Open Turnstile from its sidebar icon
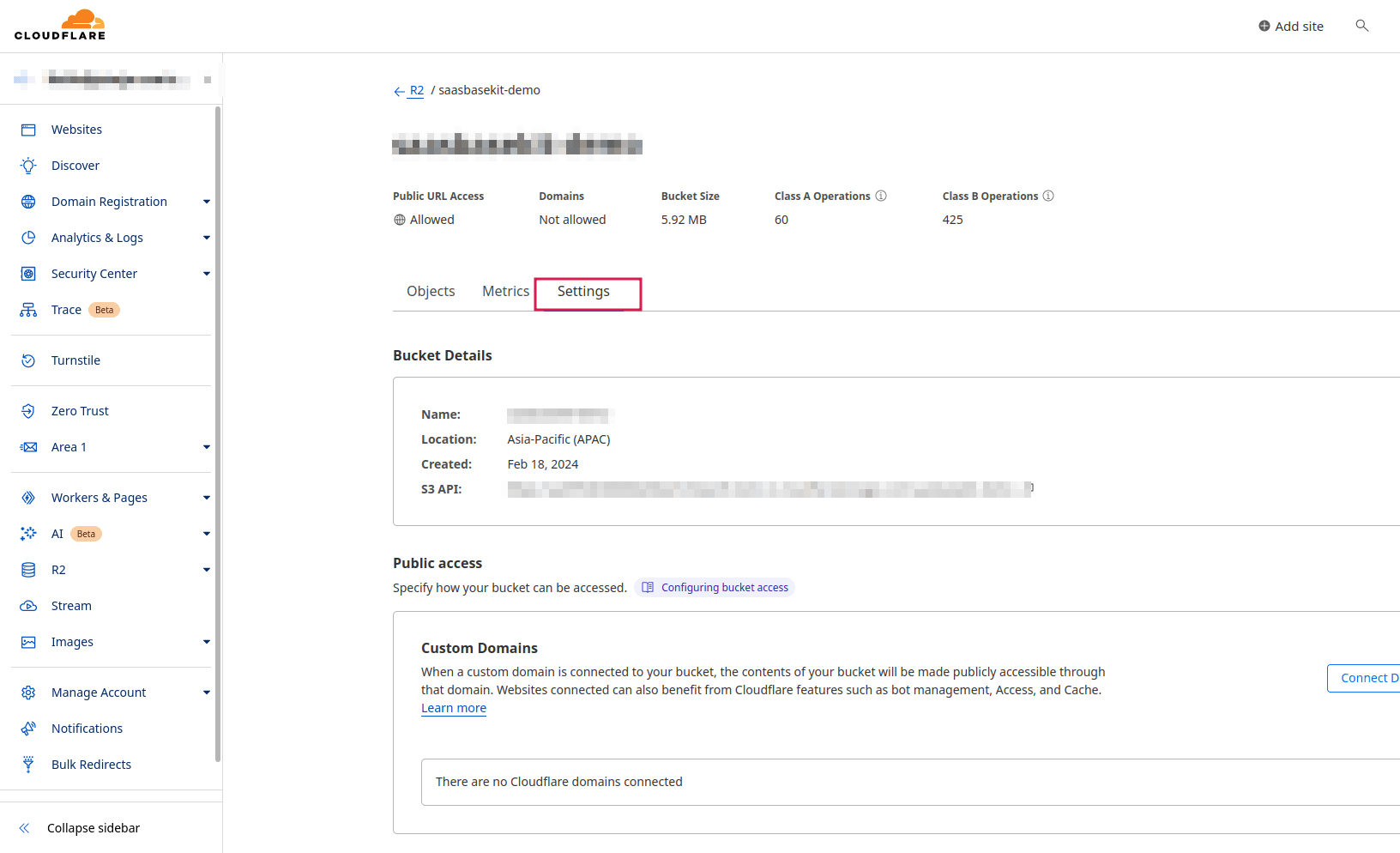 click(x=28, y=360)
